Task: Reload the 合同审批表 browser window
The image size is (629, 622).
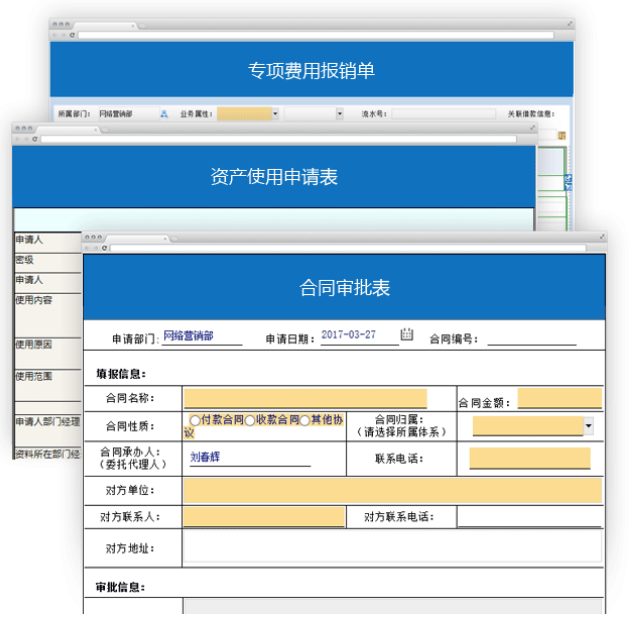Action: pos(104,248)
